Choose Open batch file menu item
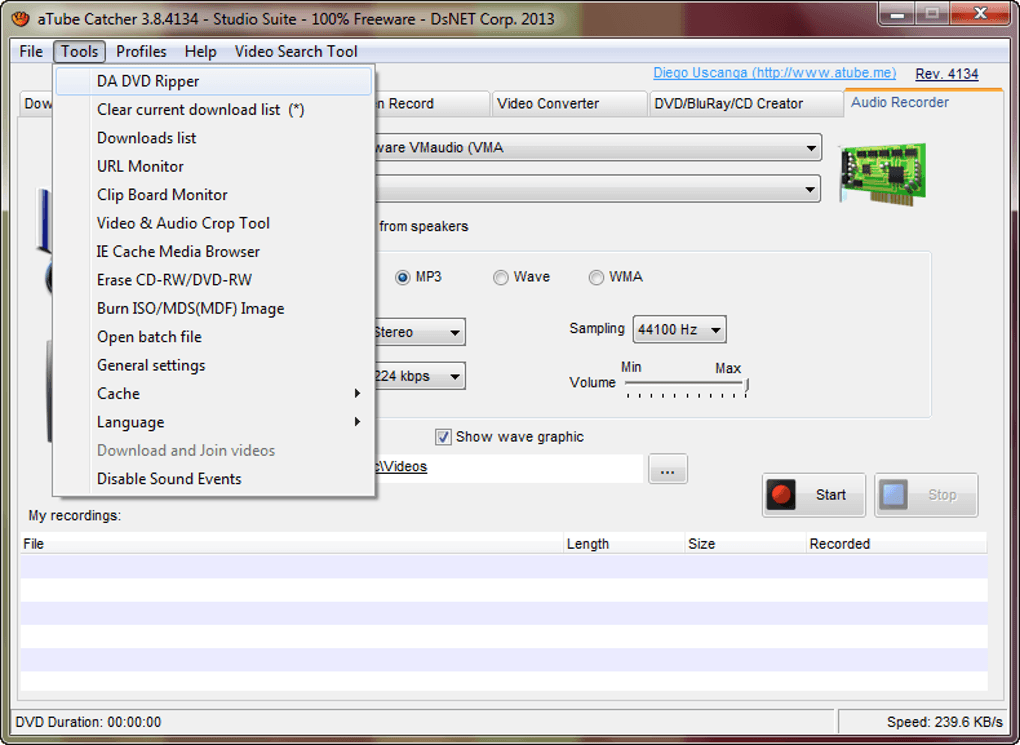Screen dimensions: 1020x745 point(214,337)
